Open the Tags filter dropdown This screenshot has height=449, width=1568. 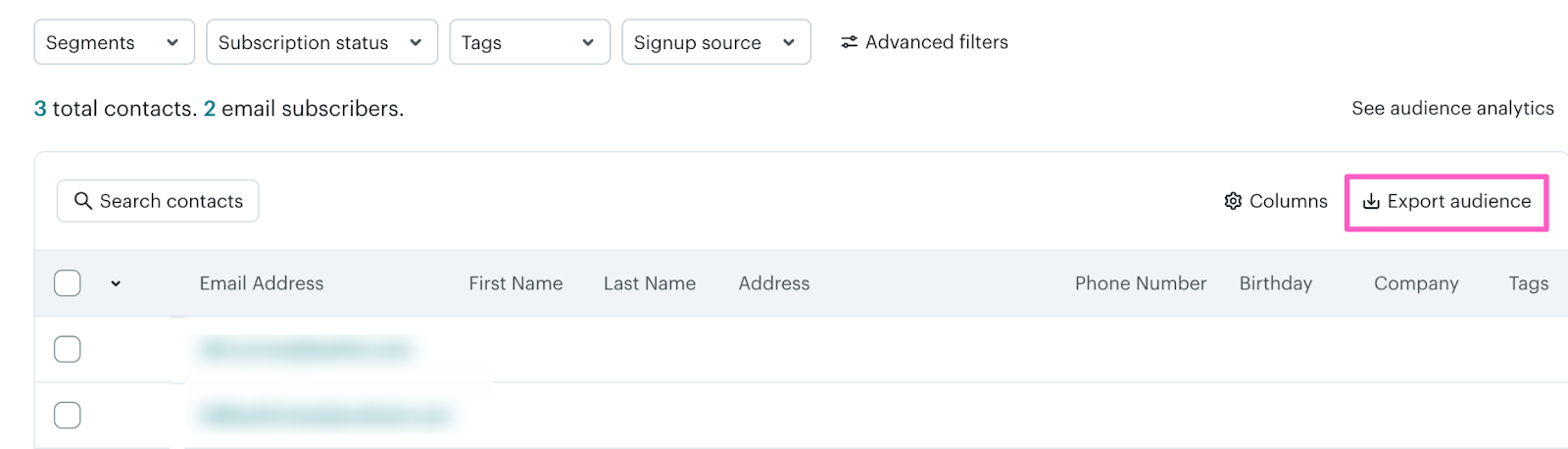click(x=529, y=42)
